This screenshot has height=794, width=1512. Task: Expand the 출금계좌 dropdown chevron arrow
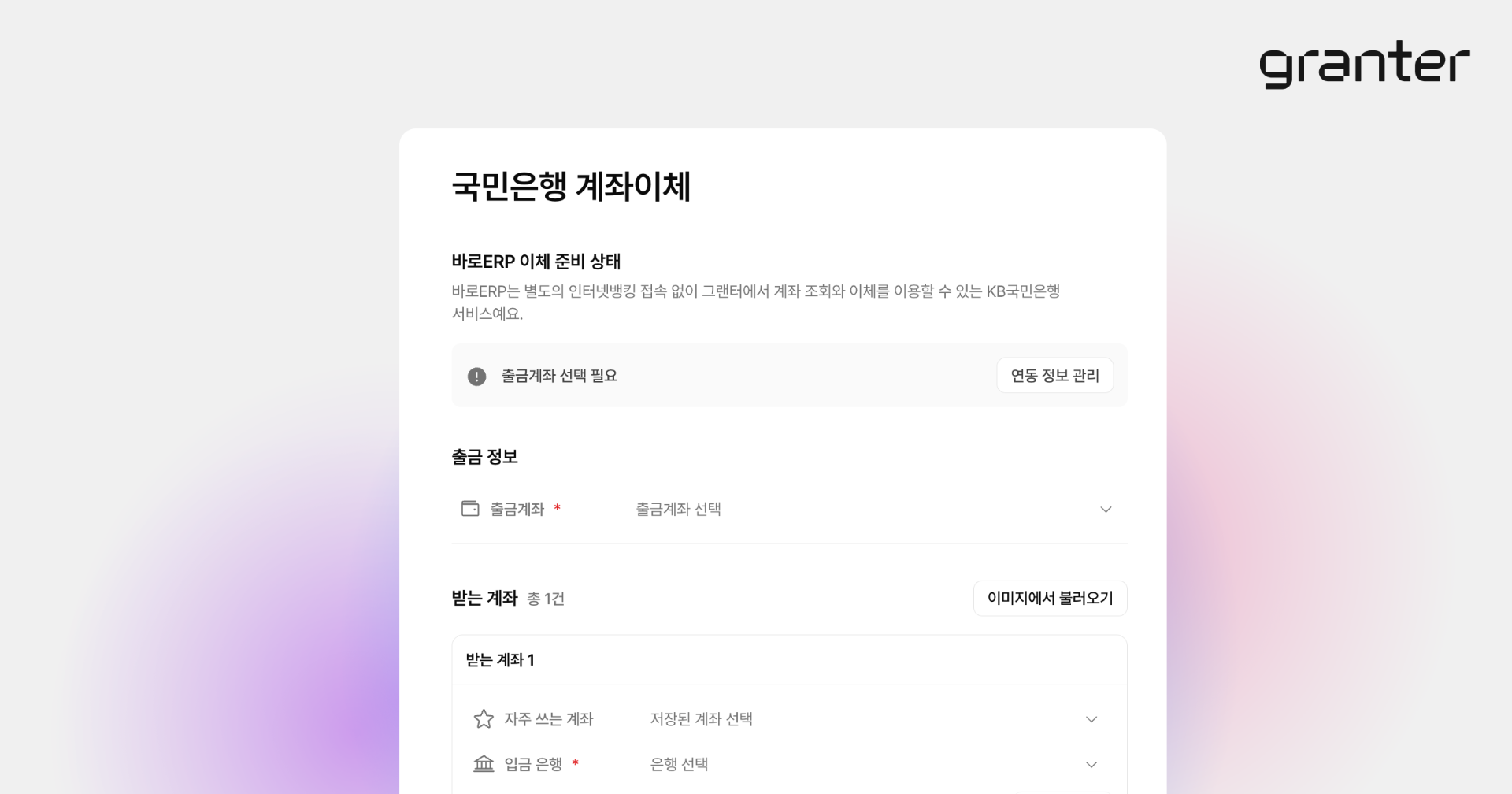point(1106,510)
